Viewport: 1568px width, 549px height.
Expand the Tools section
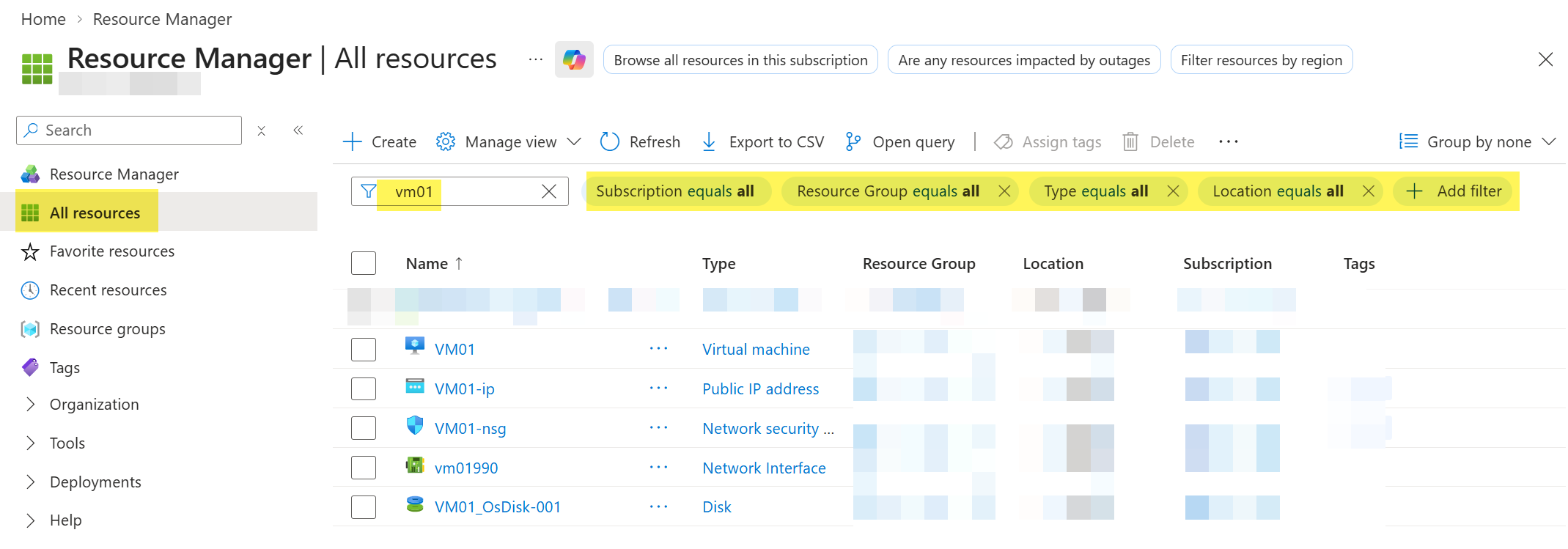click(30, 443)
